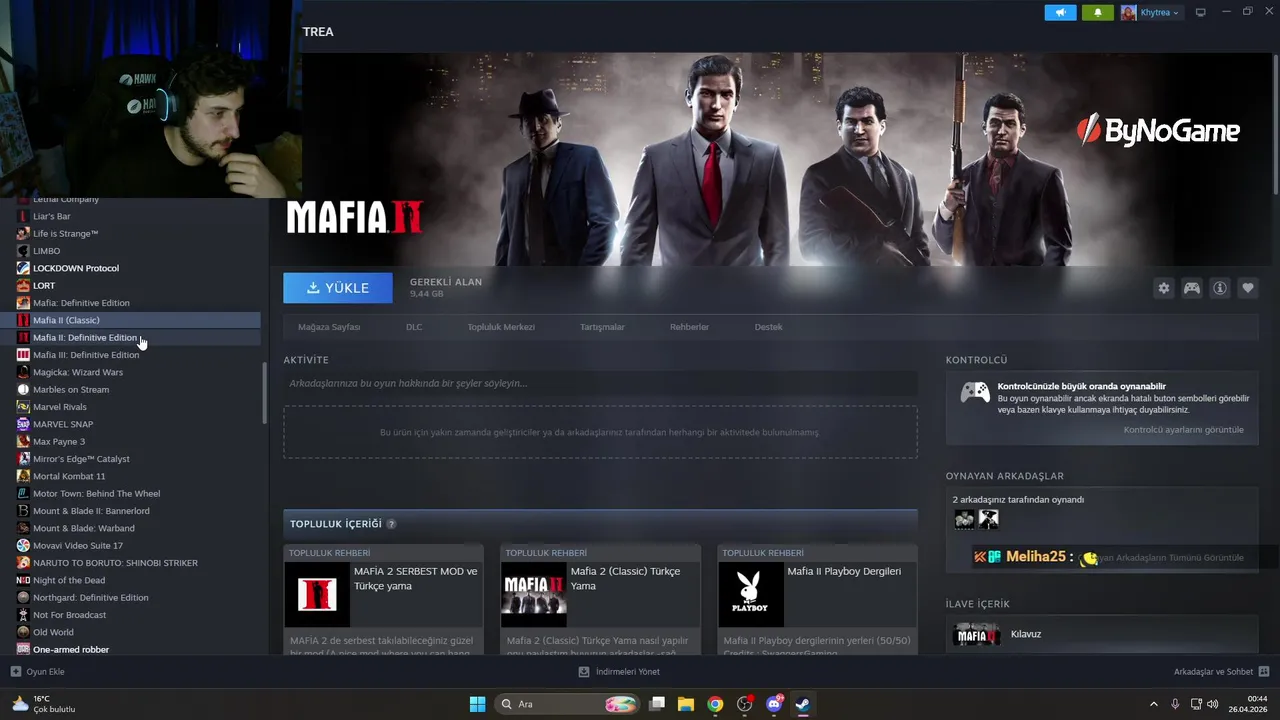Image resolution: width=1280 pixels, height=720 pixels.
Task: Open MAFİA 2 SERBEST MOD guide thumbnail
Action: (317, 594)
